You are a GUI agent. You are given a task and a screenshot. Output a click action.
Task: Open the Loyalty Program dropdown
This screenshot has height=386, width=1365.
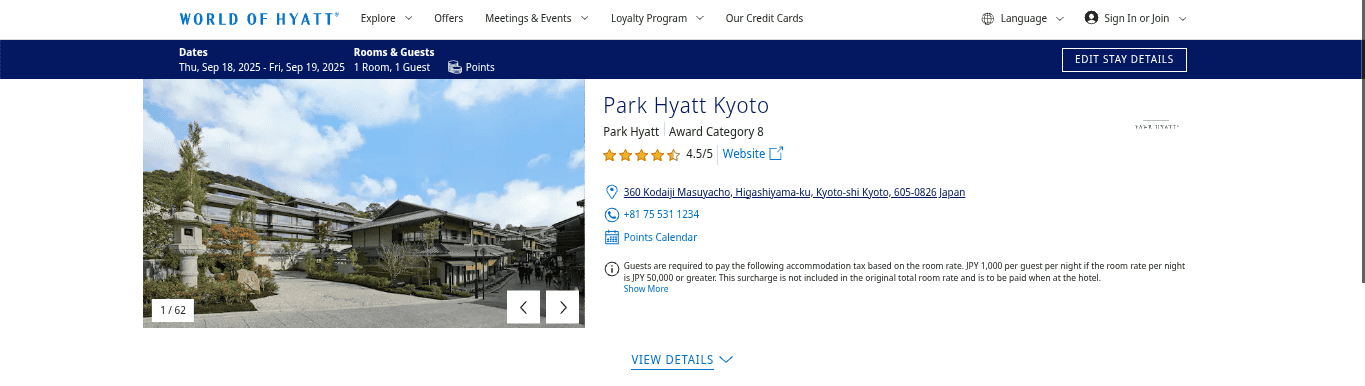tap(657, 18)
